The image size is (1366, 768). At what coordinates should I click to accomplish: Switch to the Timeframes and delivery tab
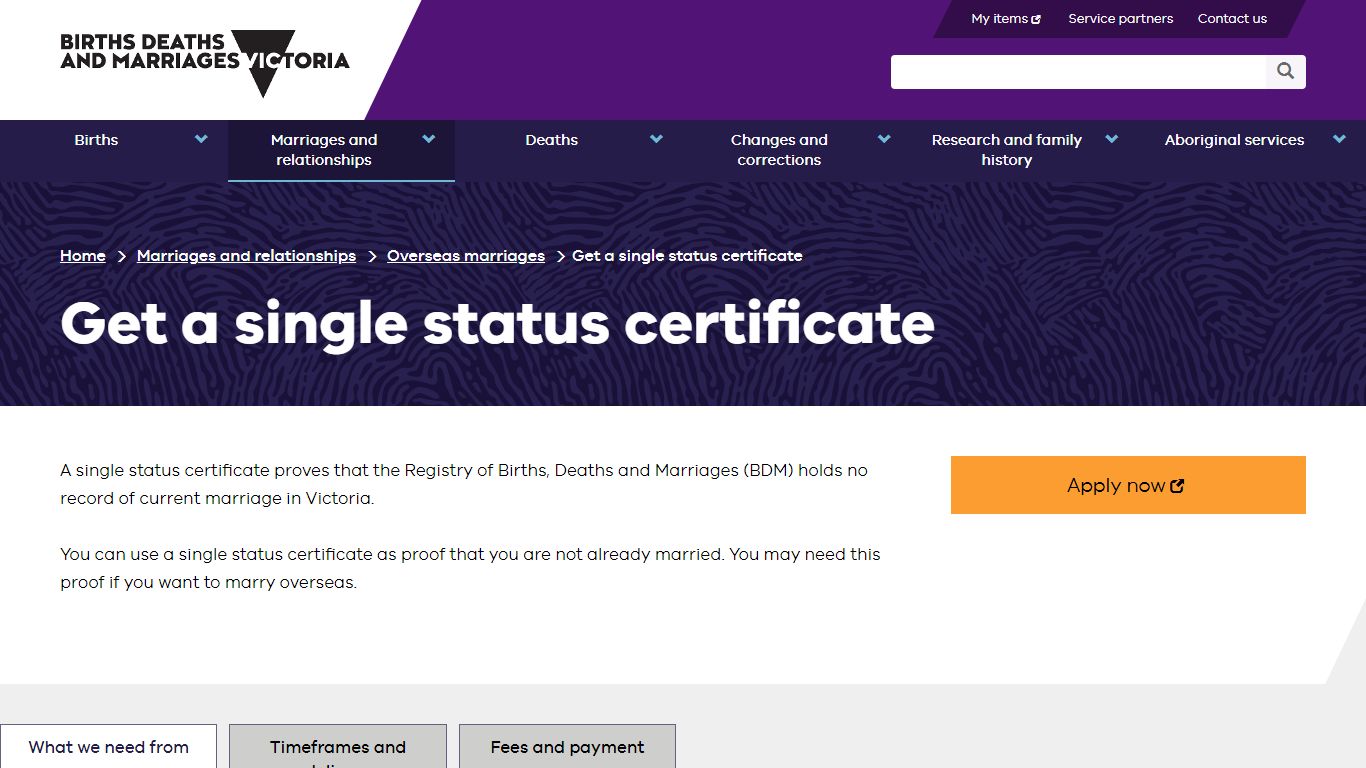pyautogui.click(x=338, y=747)
